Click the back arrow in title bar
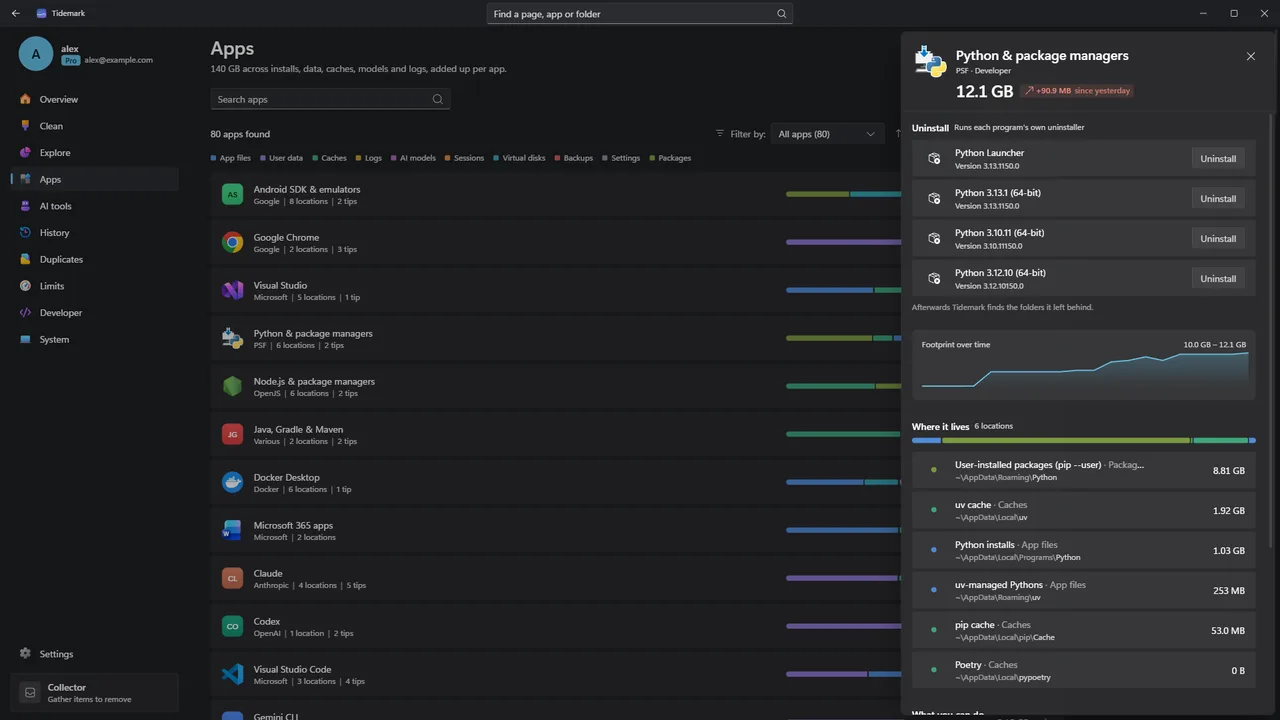 point(15,13)
